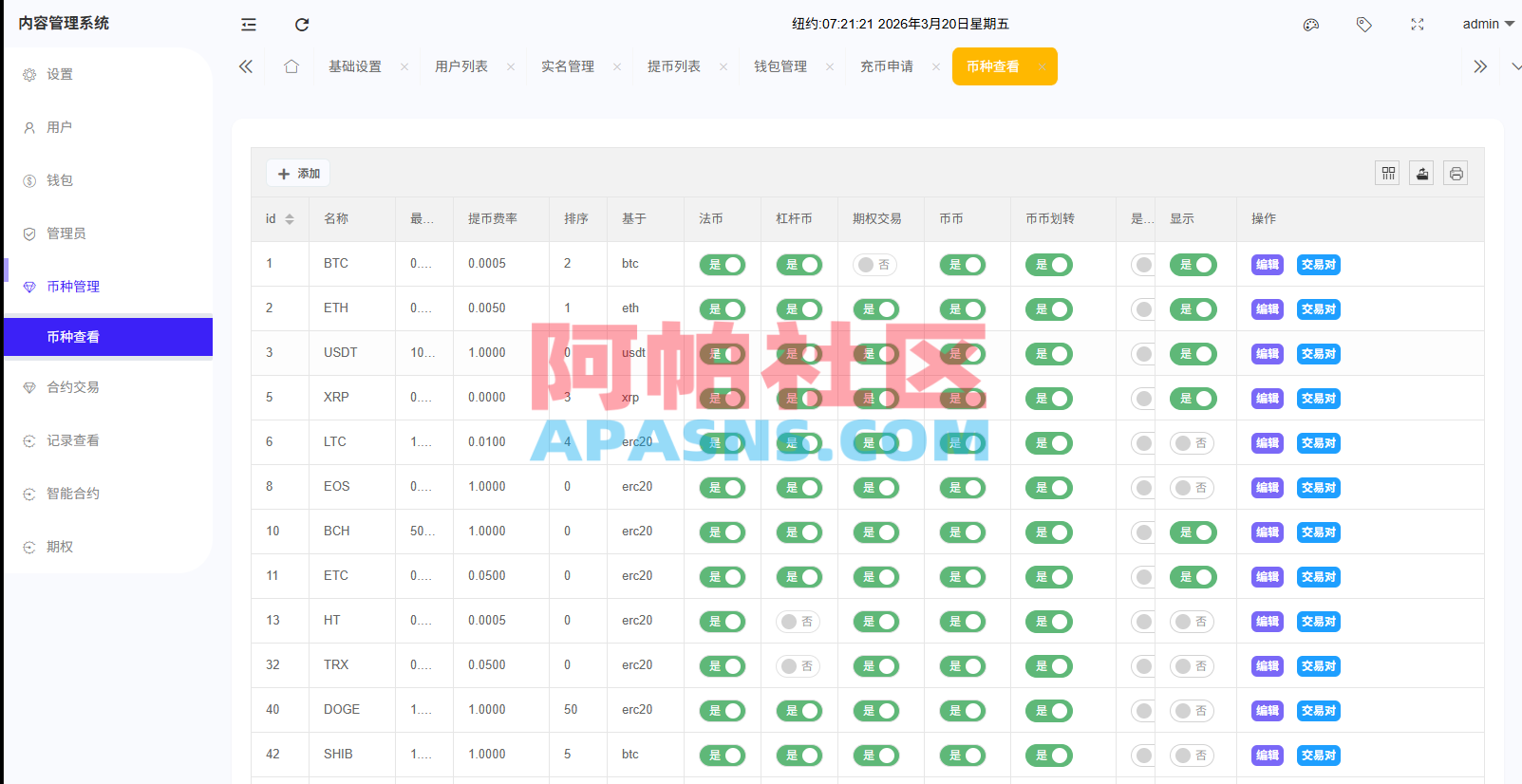Screen dimensions: 1522x784
Task: Close the 基础设置 tab
Action: (404, 66)
